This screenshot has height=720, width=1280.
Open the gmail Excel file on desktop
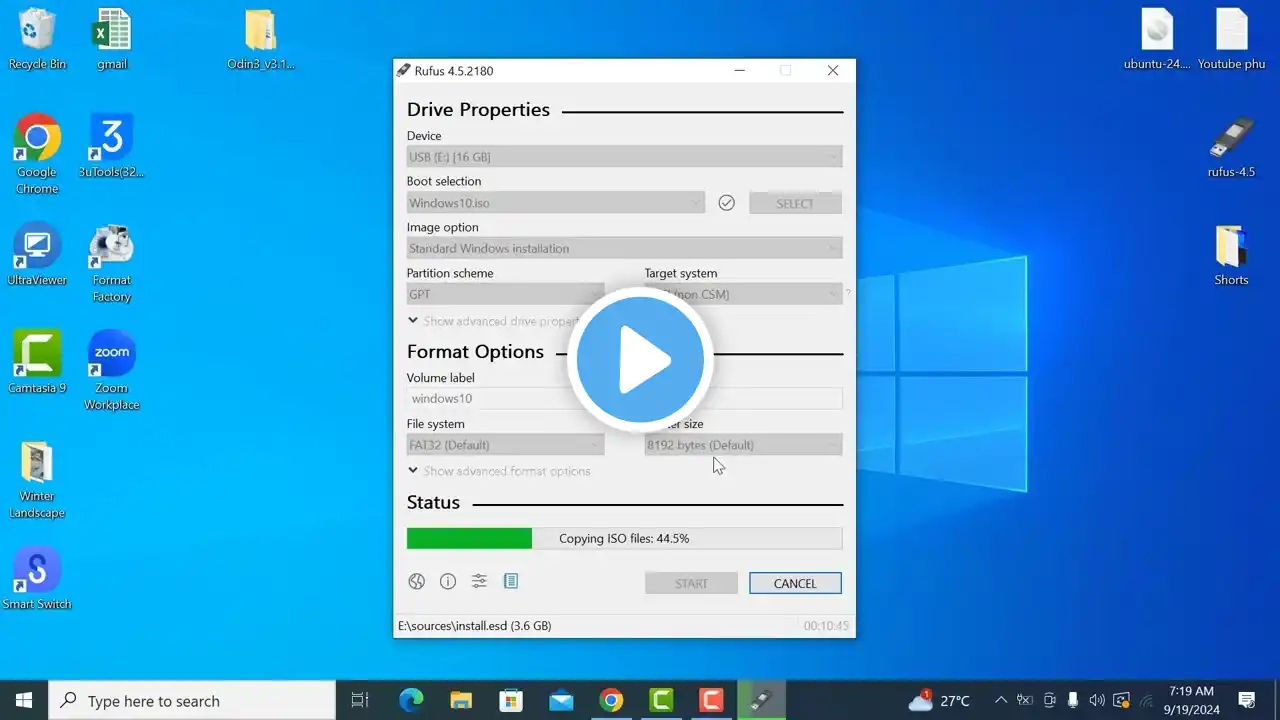112,40
